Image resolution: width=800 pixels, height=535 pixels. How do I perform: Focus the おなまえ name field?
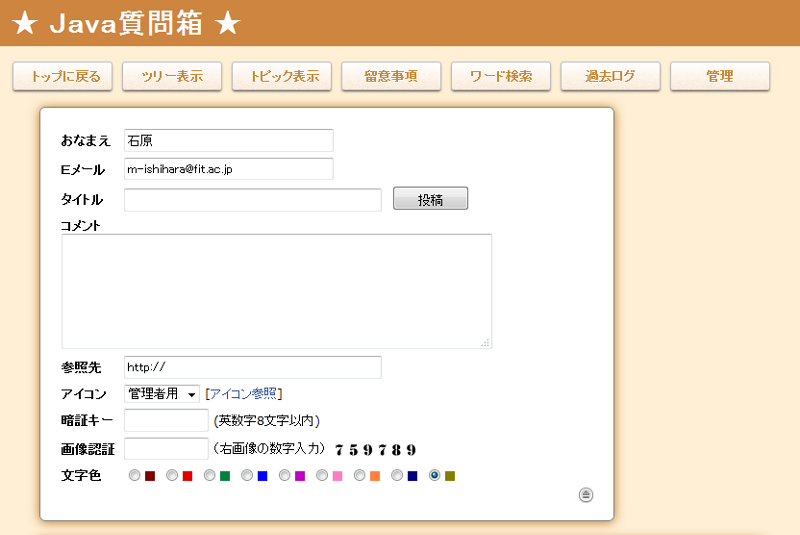229,140
